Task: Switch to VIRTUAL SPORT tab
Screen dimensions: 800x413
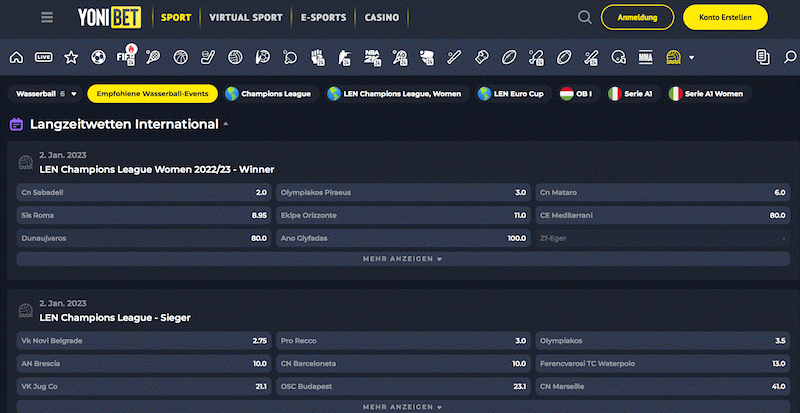Action: (246, 18)
